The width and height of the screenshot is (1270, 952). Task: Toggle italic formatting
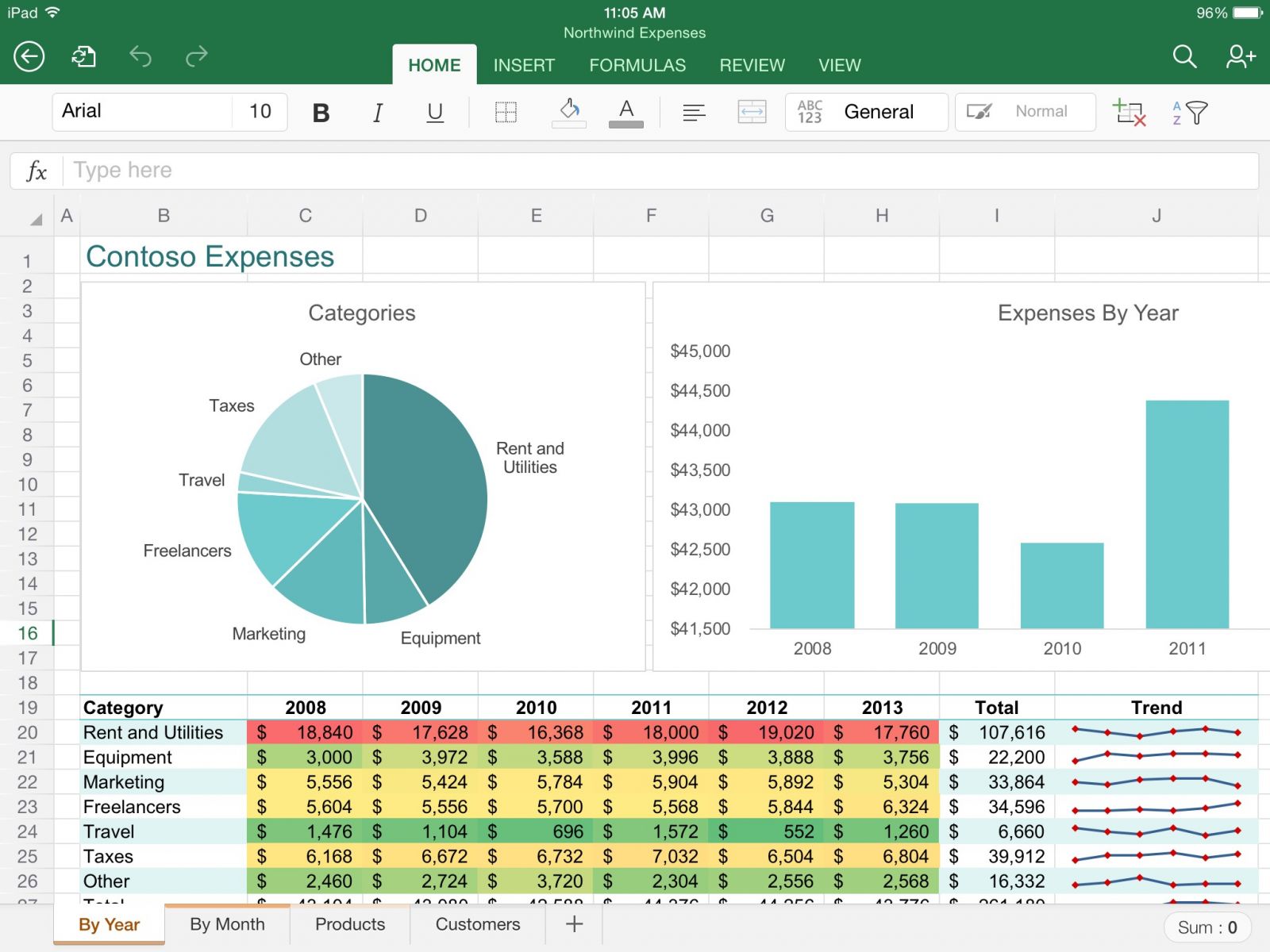click(x=378, y=113)
